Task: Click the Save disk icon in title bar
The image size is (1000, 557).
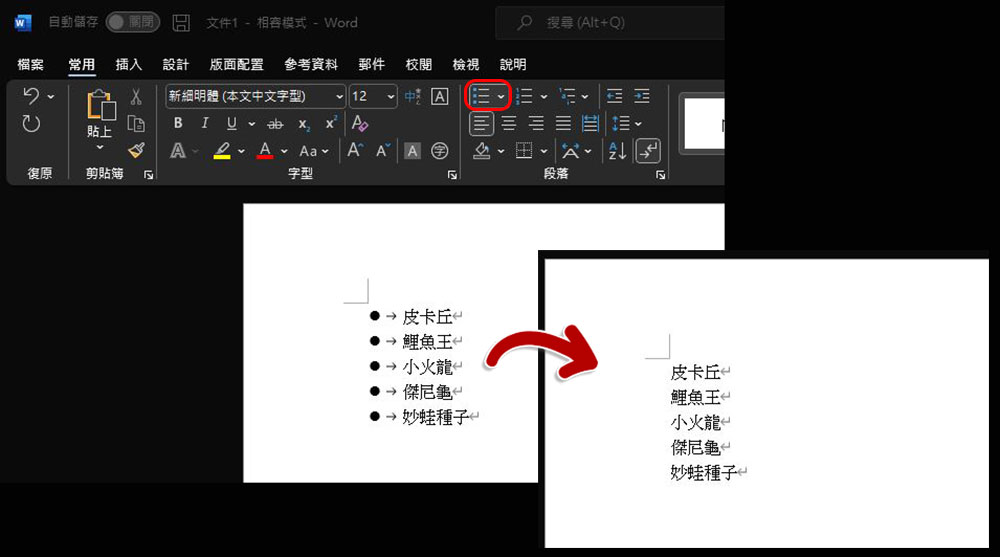Action: tap(181, 23)
